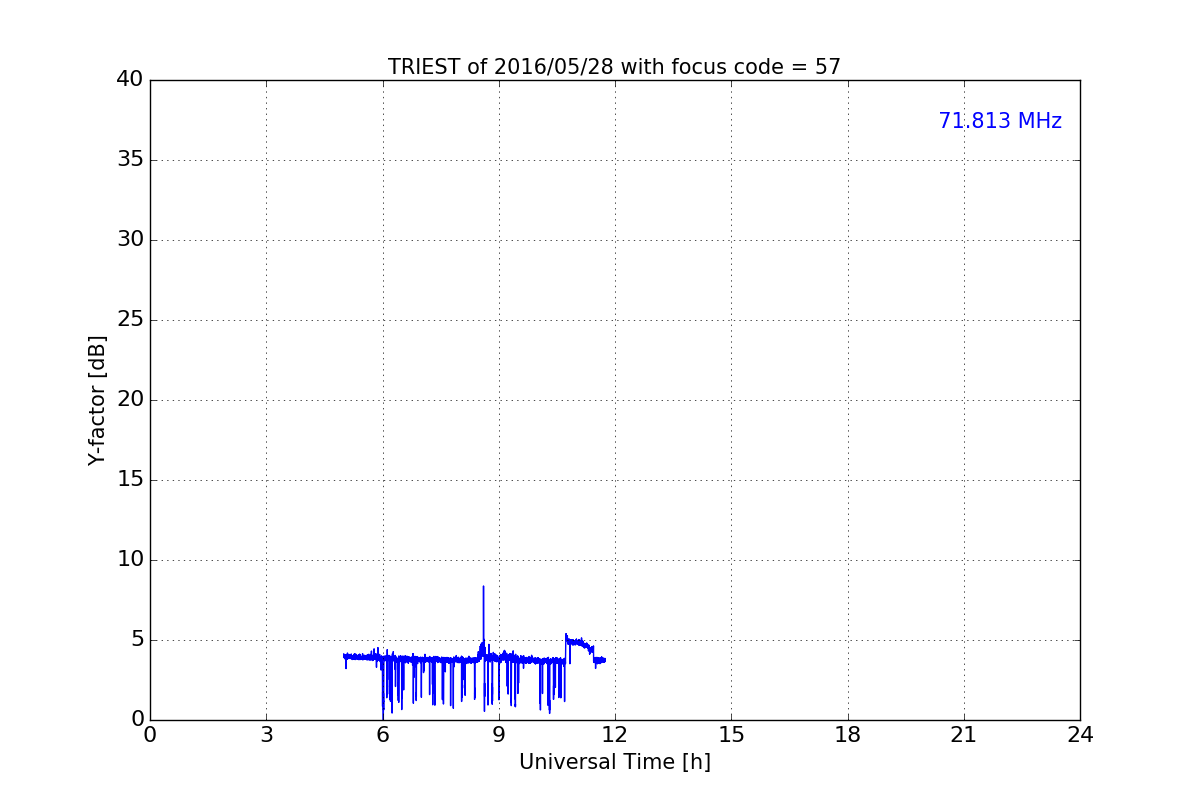The height and width of the screenshot is (800, 1200).
Task: Click the y-axis tick label '10'
Action: (130, 560)
